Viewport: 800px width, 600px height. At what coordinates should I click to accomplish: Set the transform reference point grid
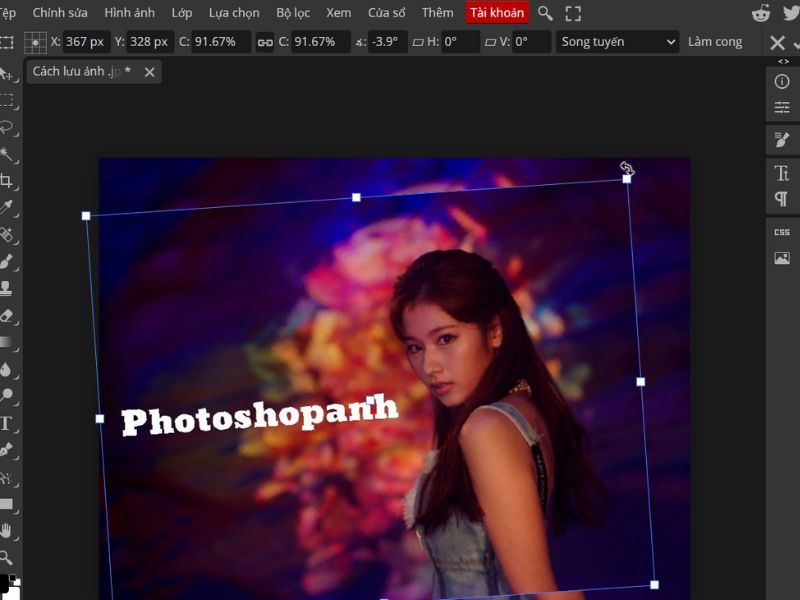(35, 42)
